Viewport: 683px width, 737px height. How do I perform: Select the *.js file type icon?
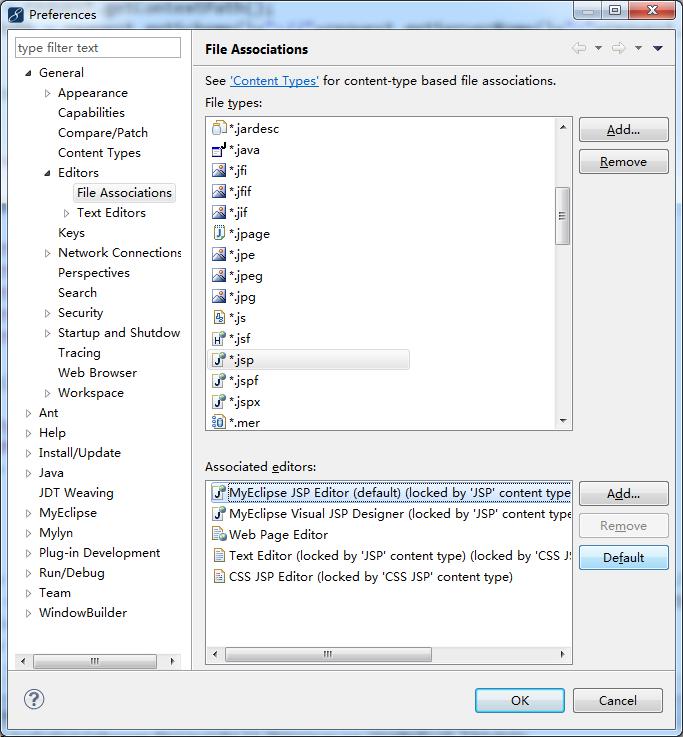[x=219, y=317]
